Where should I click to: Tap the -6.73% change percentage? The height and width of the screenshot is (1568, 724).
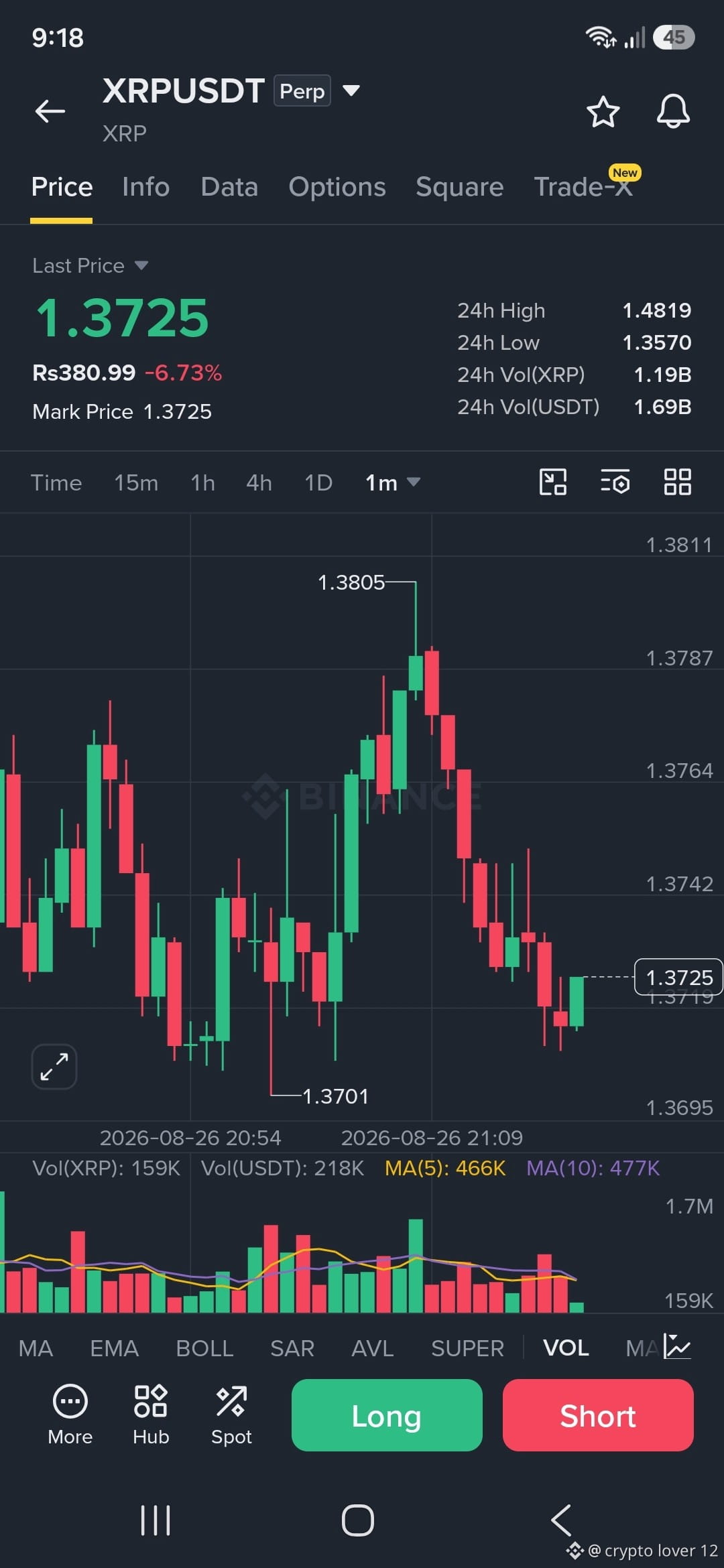pyautogui.click(x=183, y=373)
